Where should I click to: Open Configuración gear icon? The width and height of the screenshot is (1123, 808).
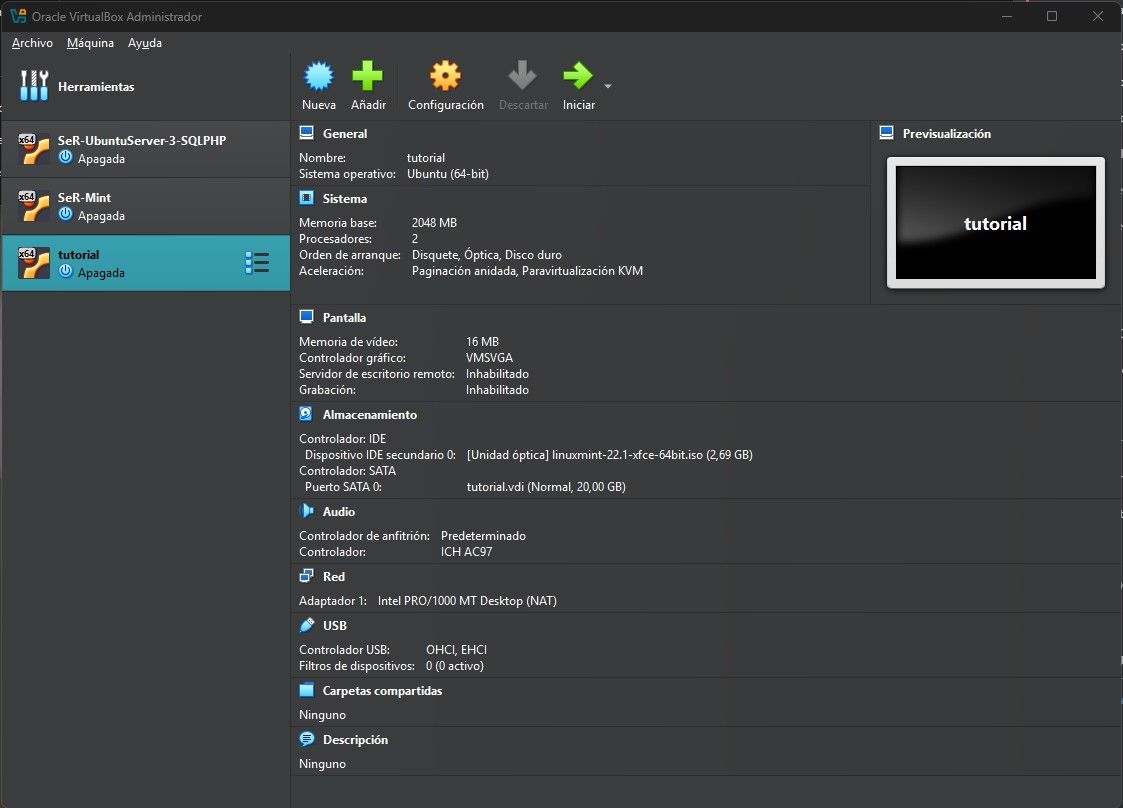(x=445, y=76)
